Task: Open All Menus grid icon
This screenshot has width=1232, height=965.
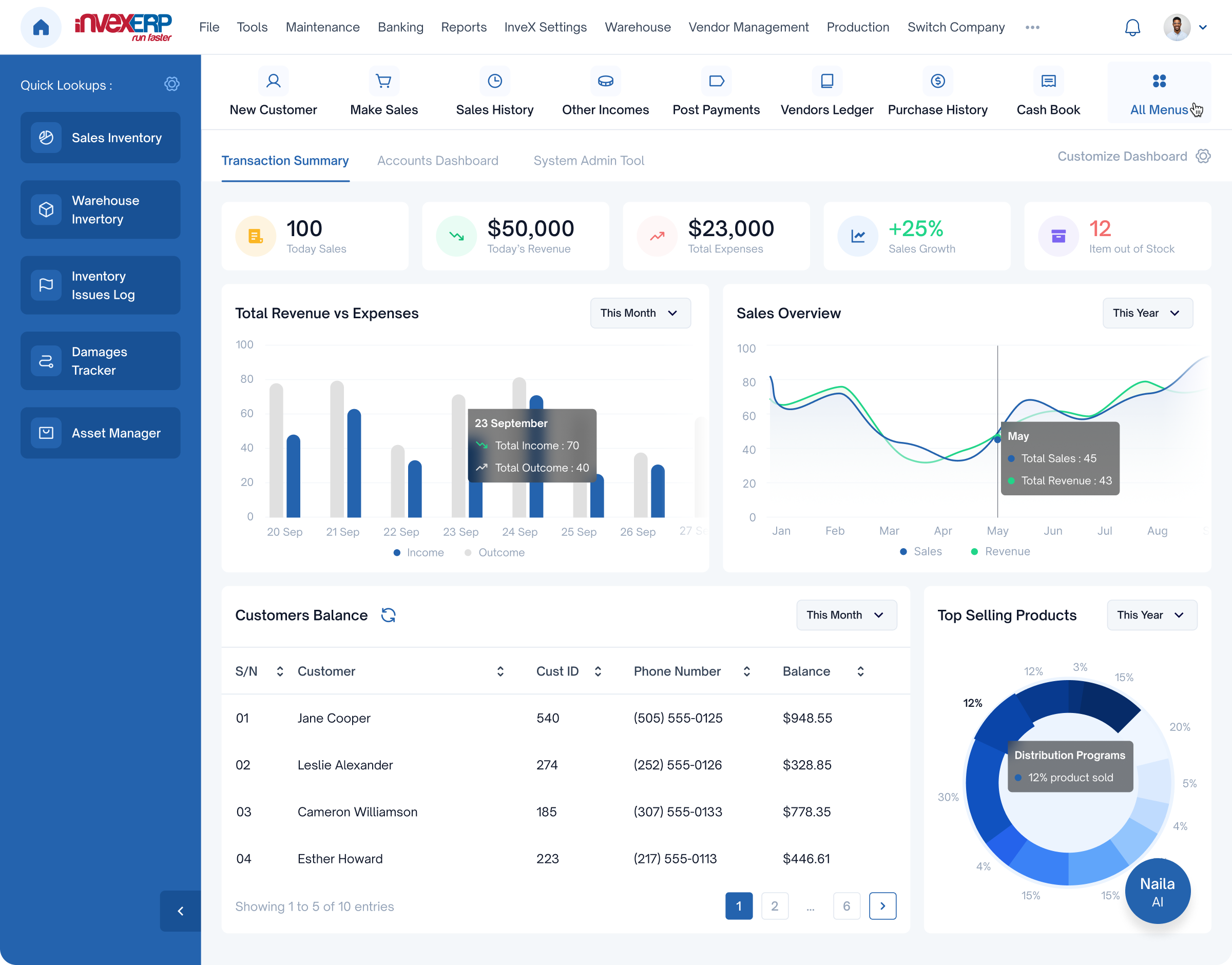Action: click(1159, 82)
